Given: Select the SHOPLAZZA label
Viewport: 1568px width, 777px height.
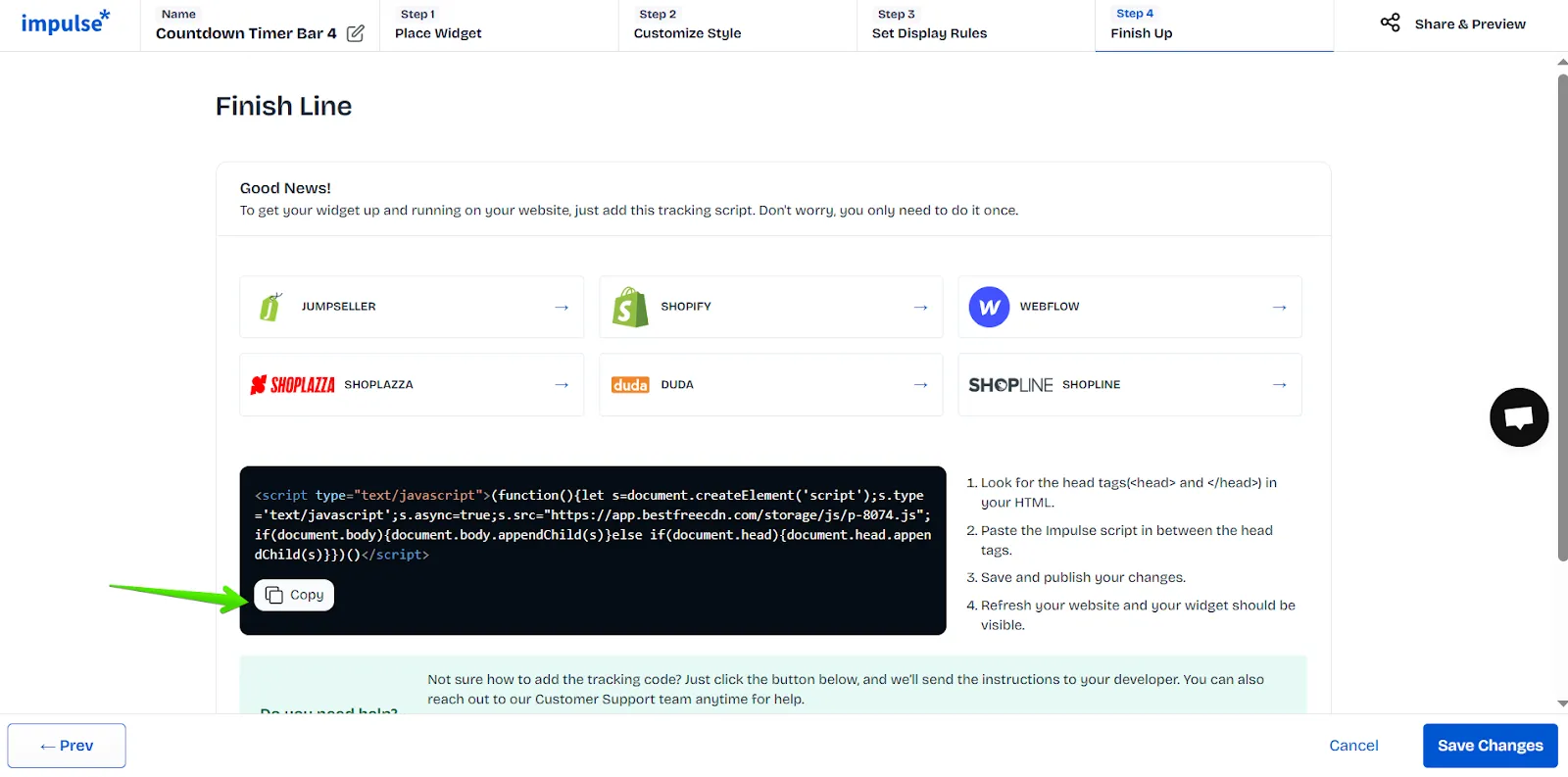Looking at the screenshot, I should [x=378, y=385].
